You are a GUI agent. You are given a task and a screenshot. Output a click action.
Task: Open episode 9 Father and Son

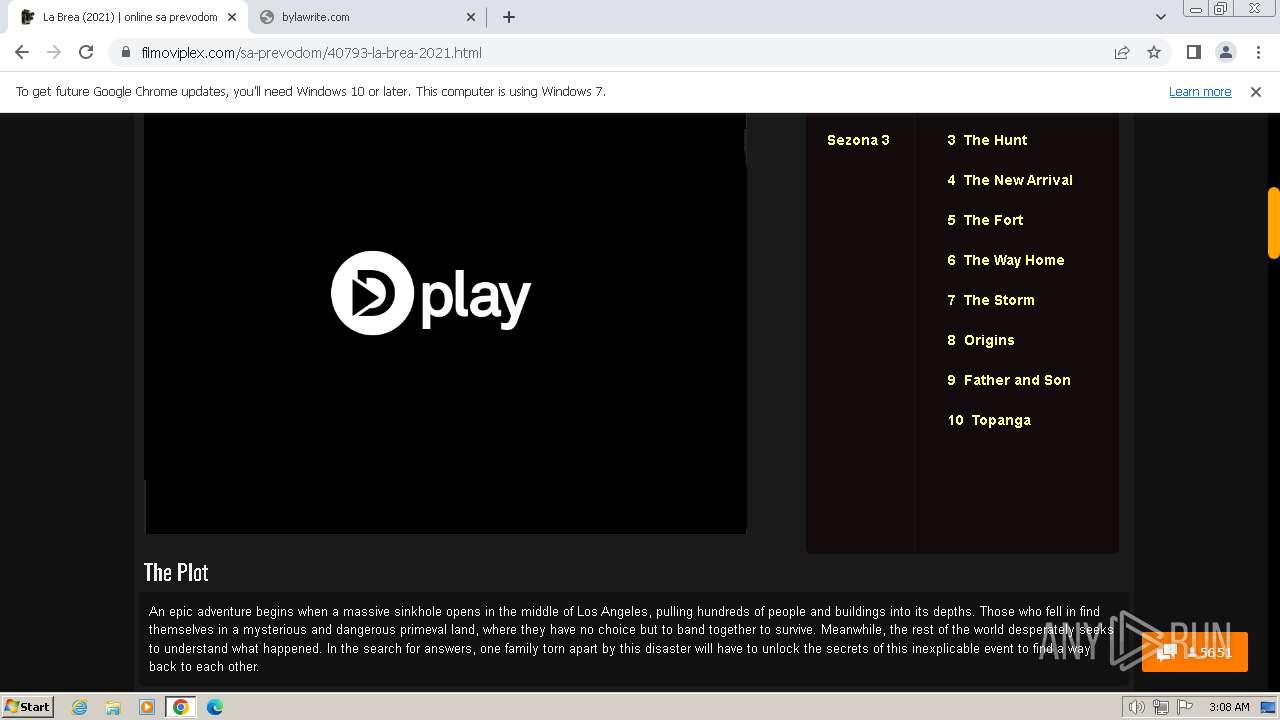coord(1009,380)
